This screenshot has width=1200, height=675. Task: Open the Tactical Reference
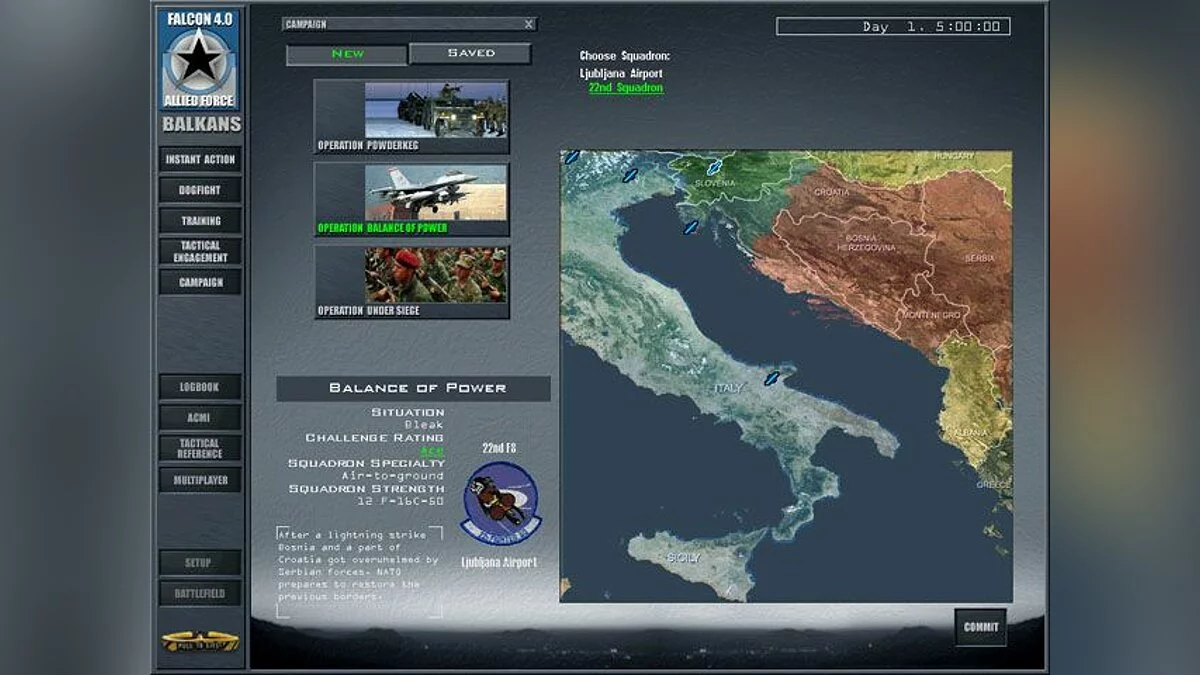point(200,448)
